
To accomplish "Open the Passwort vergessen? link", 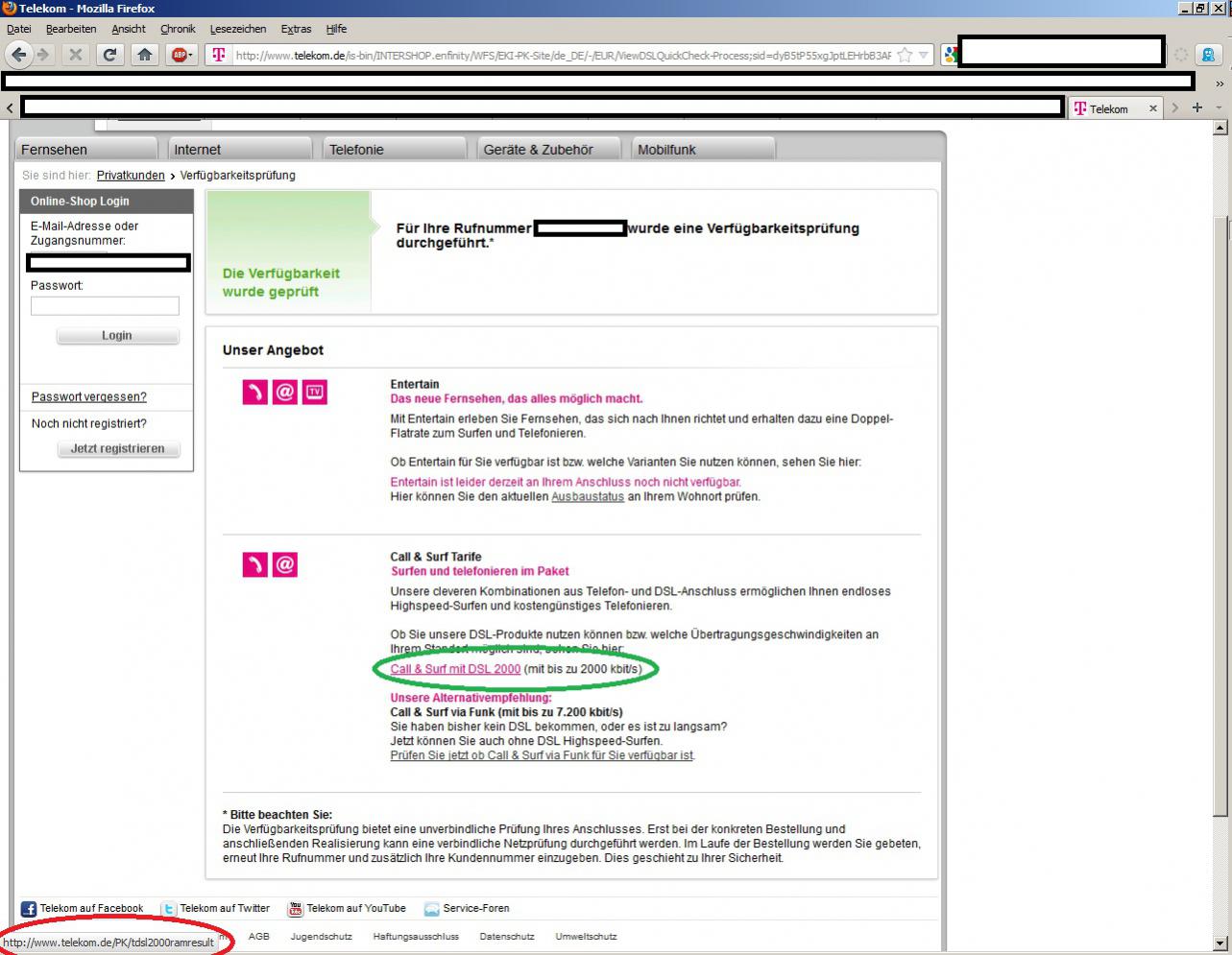I will pyautogui.click(x=89, y=396).
